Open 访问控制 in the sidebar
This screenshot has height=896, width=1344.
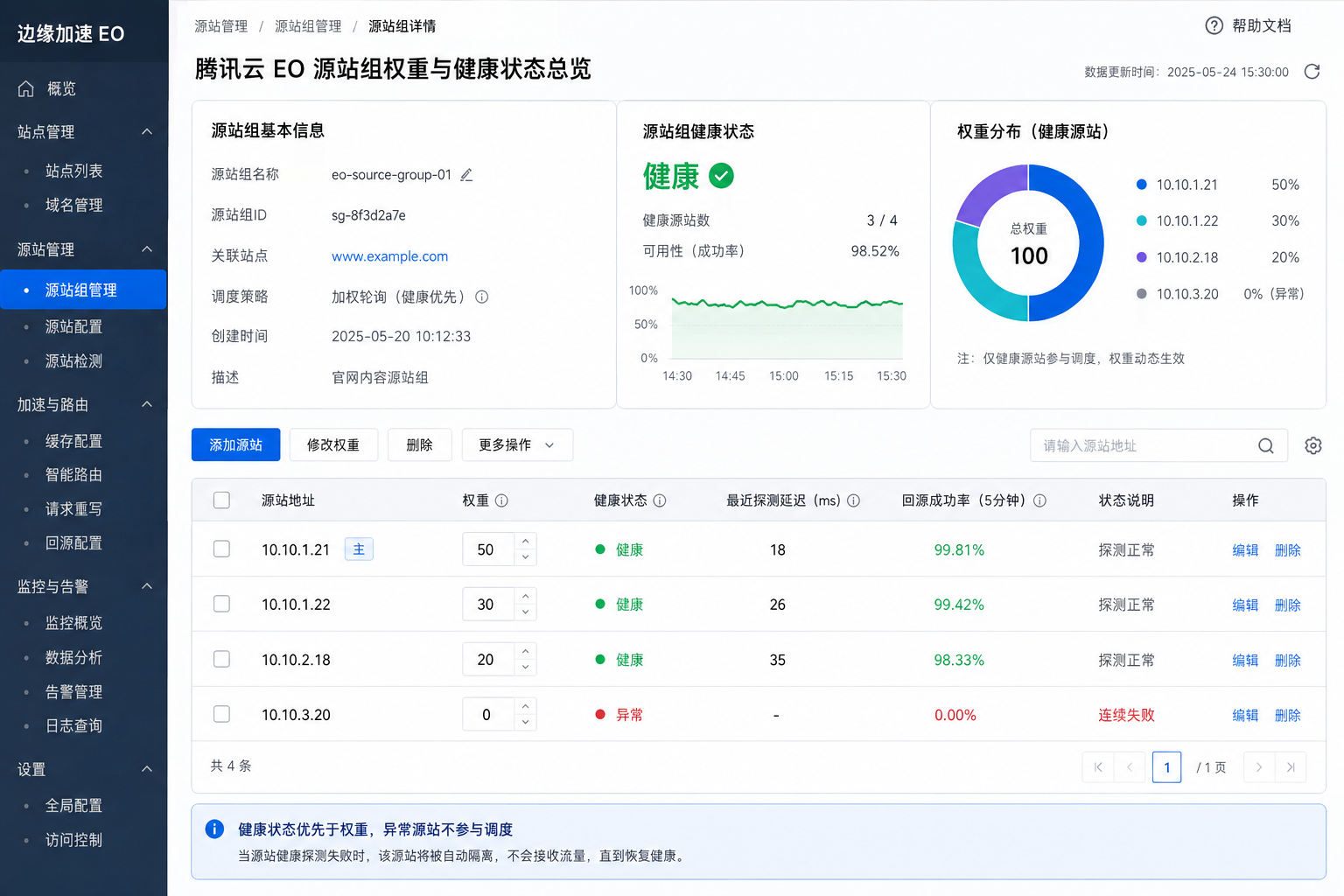(74, 840)
